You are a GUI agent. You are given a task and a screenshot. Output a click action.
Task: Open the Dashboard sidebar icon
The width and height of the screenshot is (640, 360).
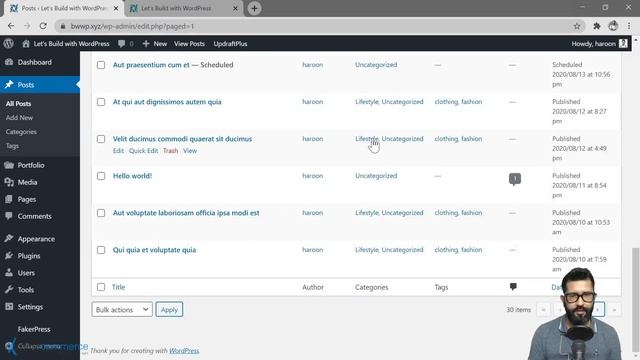coord(9,62)
